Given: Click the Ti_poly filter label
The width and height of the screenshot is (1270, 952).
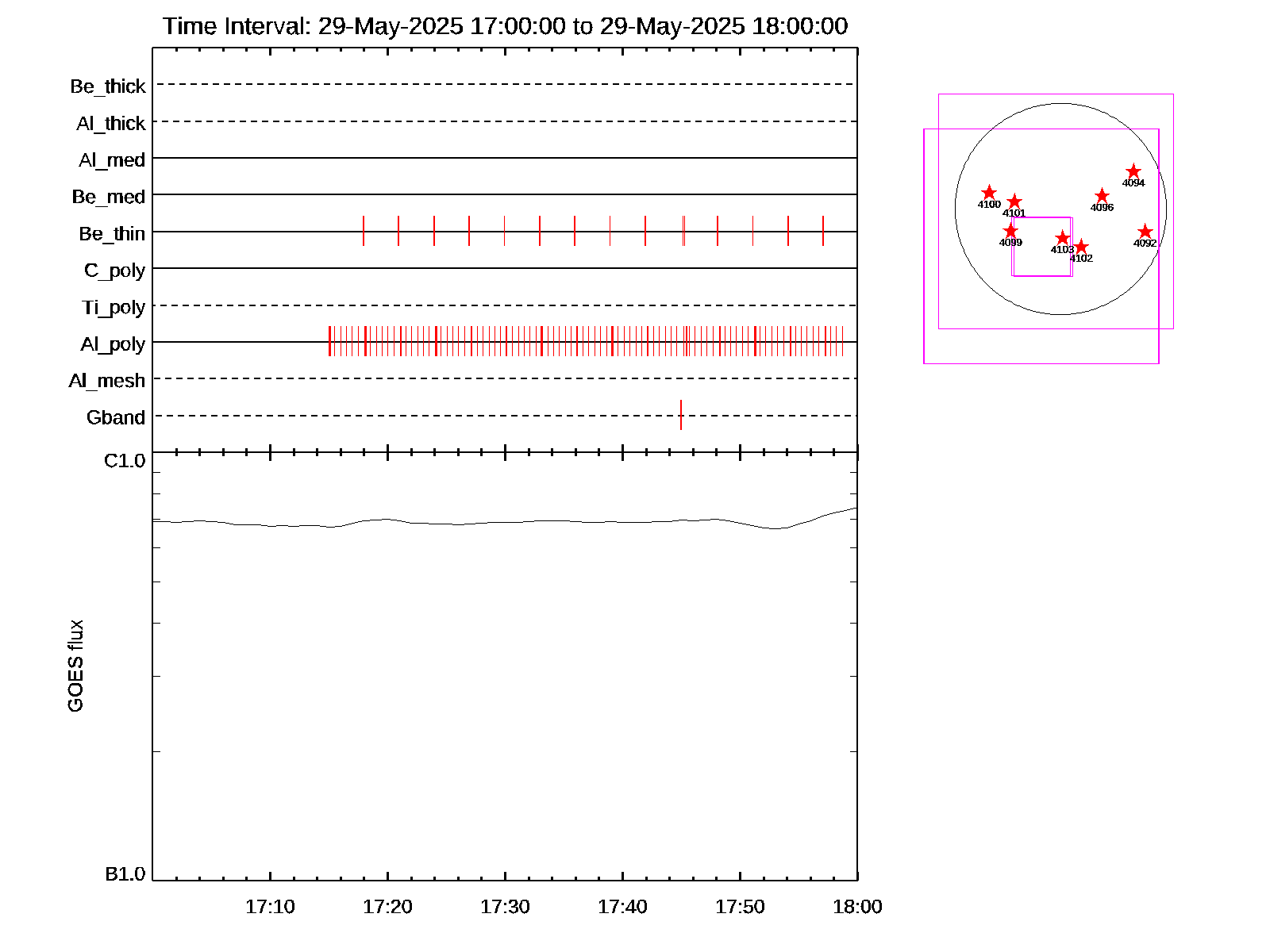Looking at the screenshot, I should [114, 307].
